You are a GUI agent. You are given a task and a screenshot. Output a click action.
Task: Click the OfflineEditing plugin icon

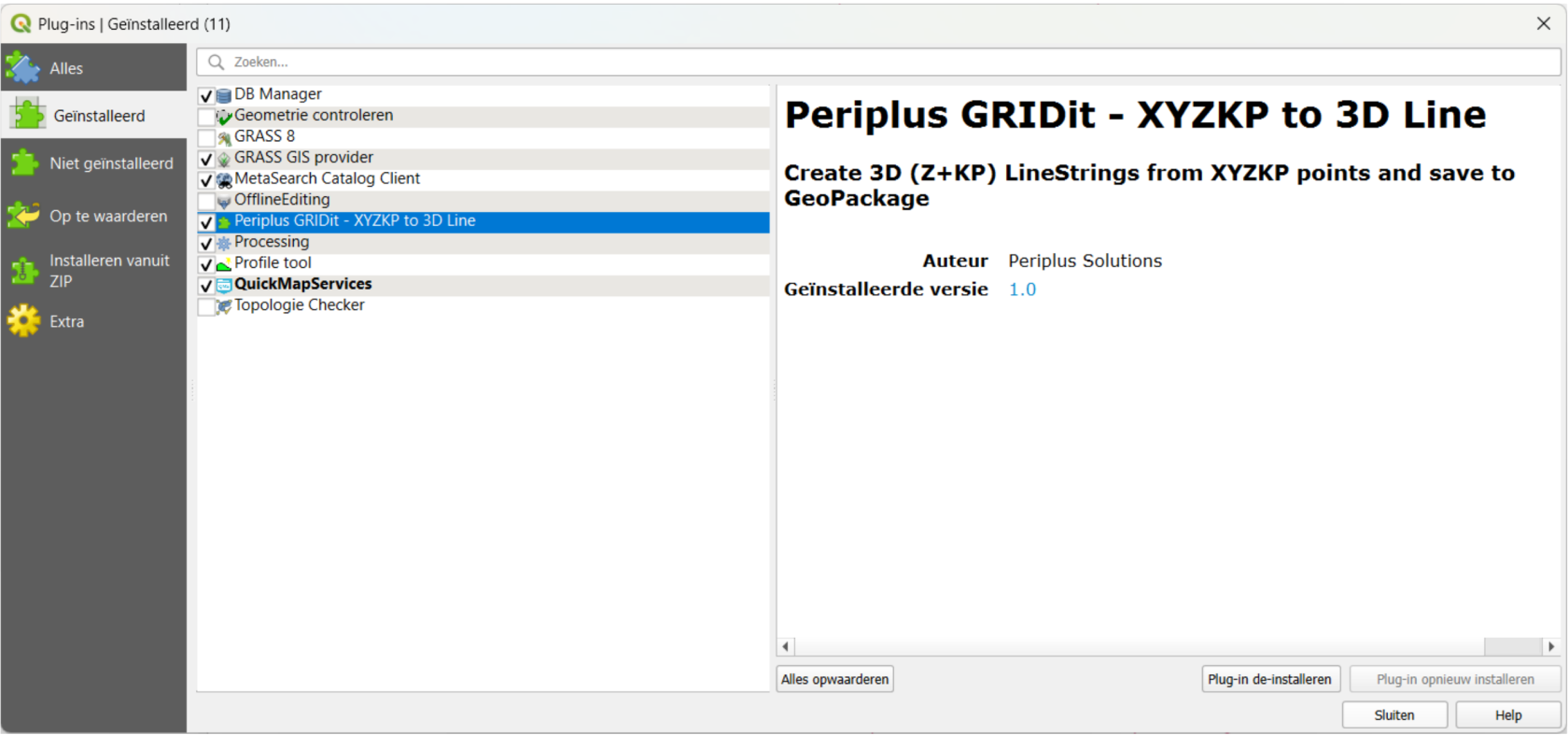point(224,201)
